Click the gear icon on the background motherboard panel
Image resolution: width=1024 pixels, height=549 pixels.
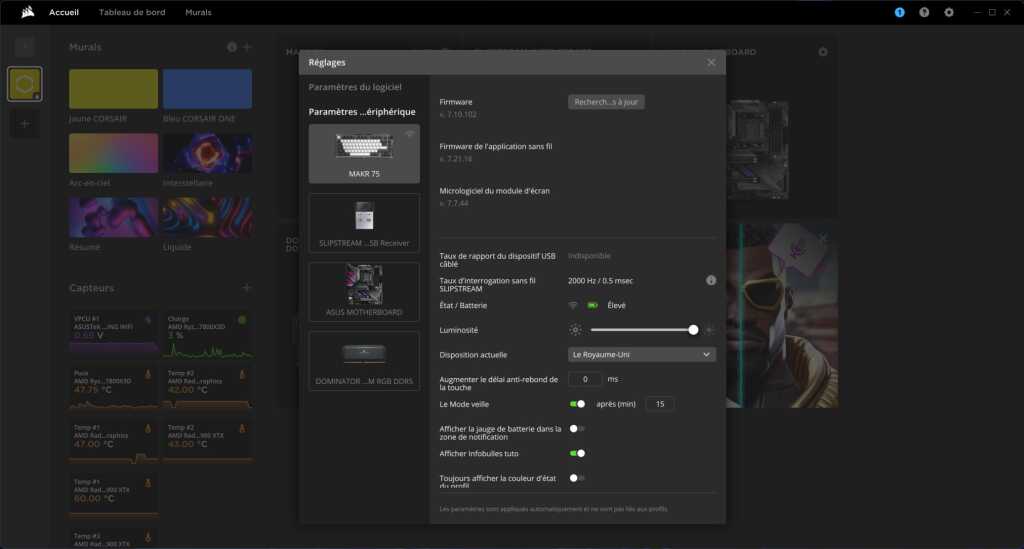[823, 52]
